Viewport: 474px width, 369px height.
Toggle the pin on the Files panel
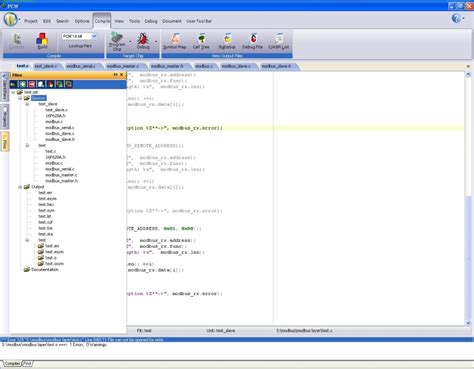tap(115, 75)
